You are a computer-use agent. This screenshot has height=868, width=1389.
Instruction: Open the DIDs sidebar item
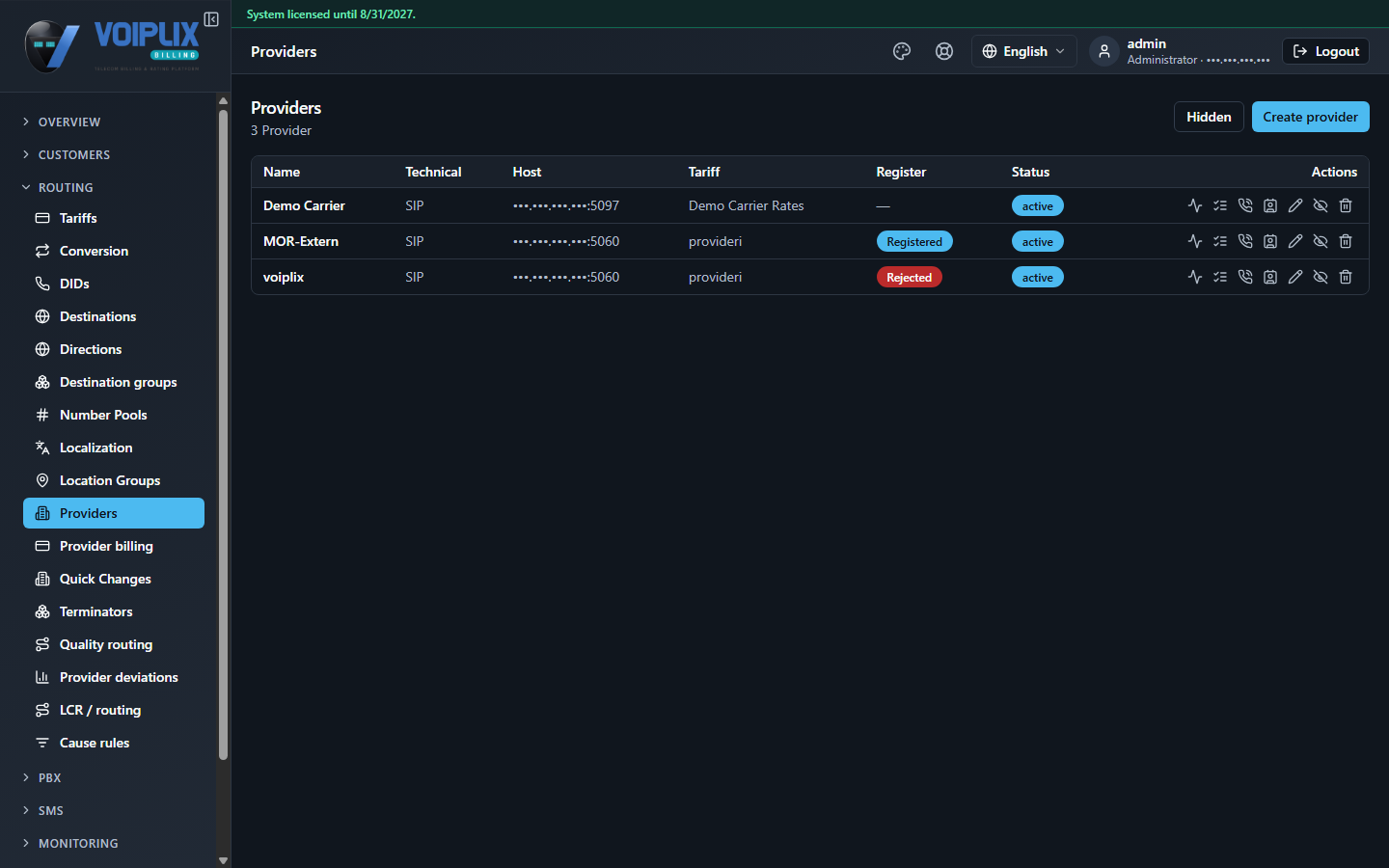[114, 284]
